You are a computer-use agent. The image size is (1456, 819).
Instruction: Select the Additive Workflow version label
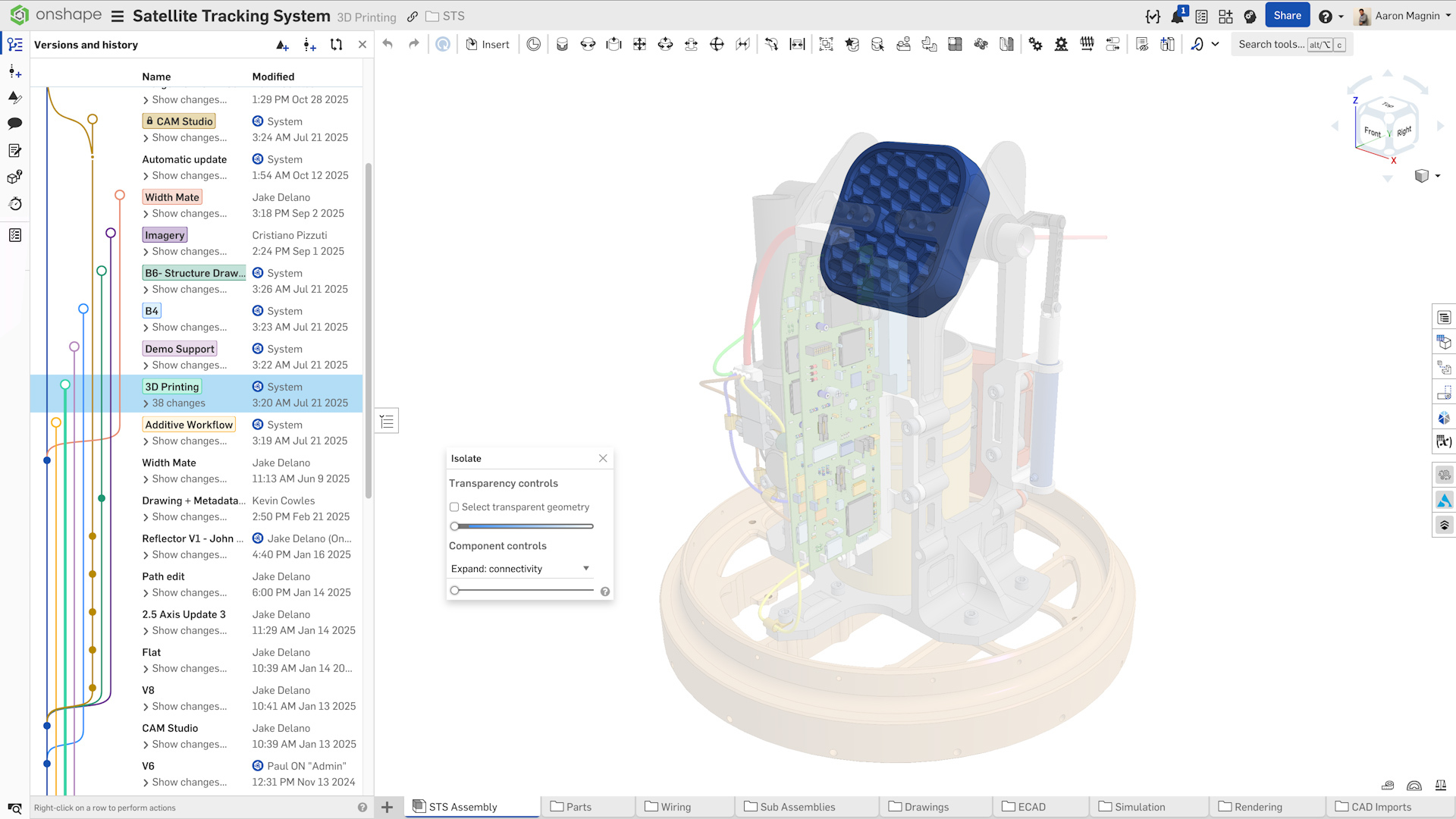coord(189,425)
